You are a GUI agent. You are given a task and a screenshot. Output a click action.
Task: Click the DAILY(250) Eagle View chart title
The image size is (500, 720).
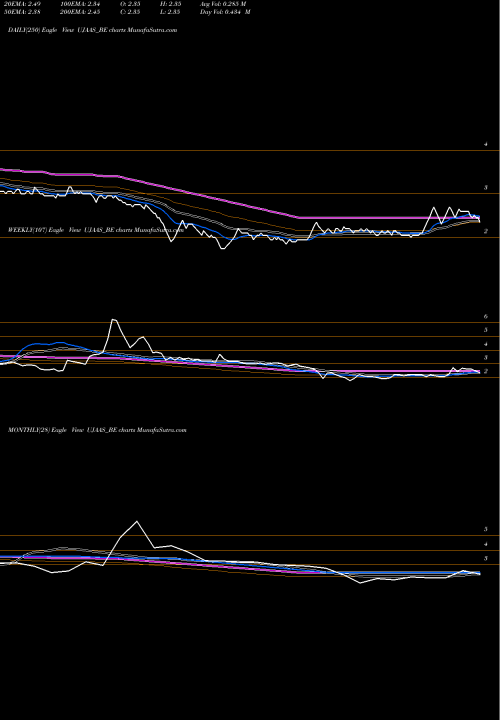pyautogui.click(x=92, y=30)
